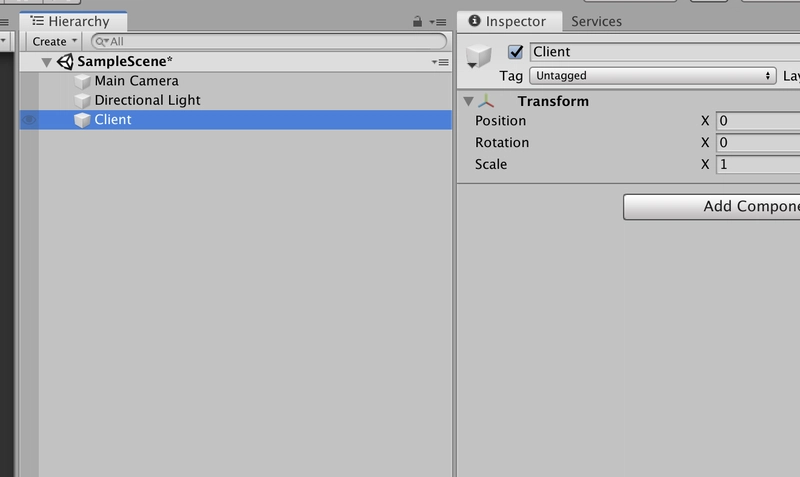
Task: Select Main Camera in the hierarchy
Action: pyautogui.click(x=136, y=81)
